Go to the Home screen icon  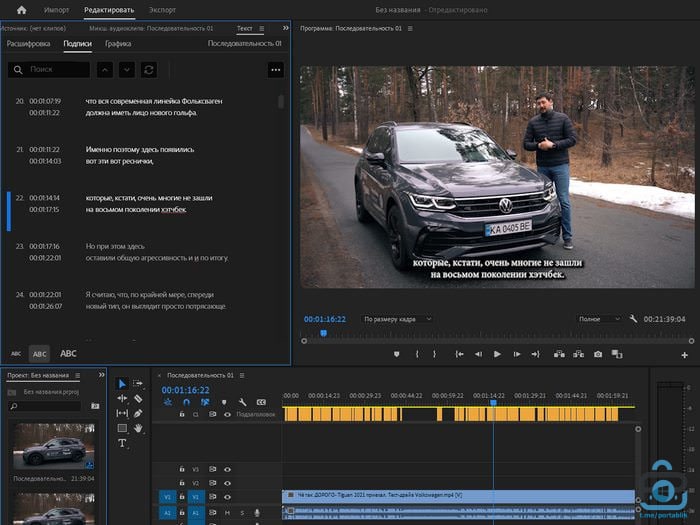[x=21, y=9]
